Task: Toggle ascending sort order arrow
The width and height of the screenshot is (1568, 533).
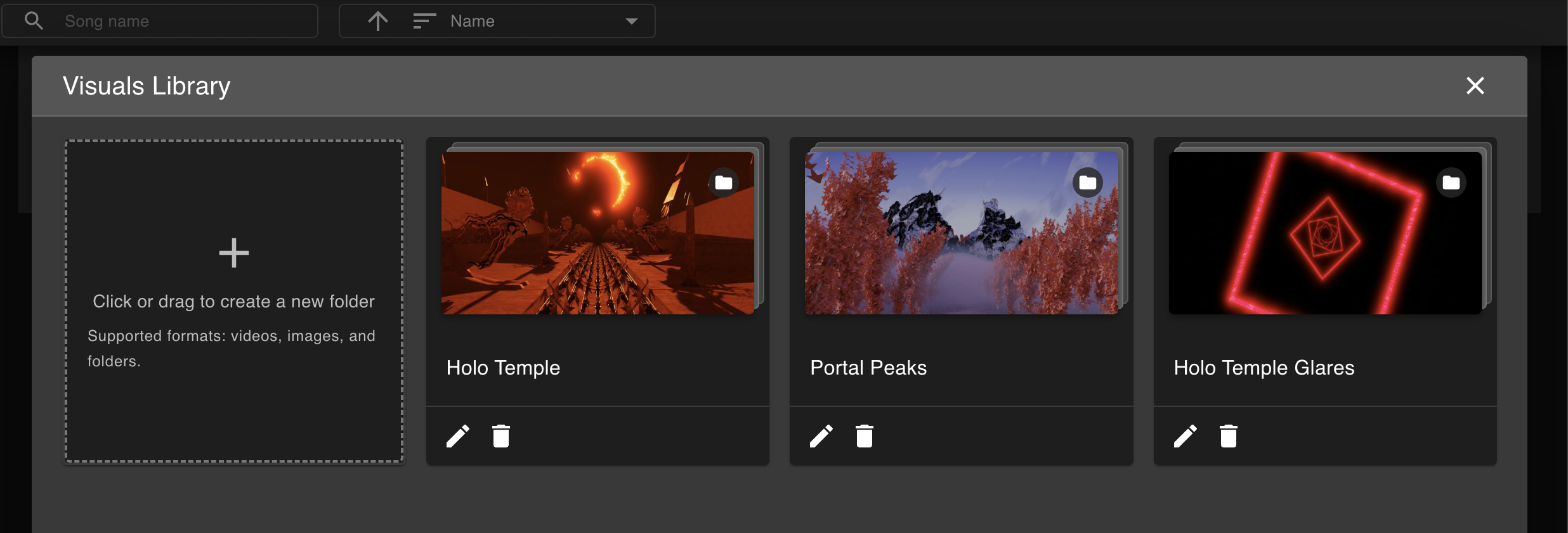Action: coord(378,21)
